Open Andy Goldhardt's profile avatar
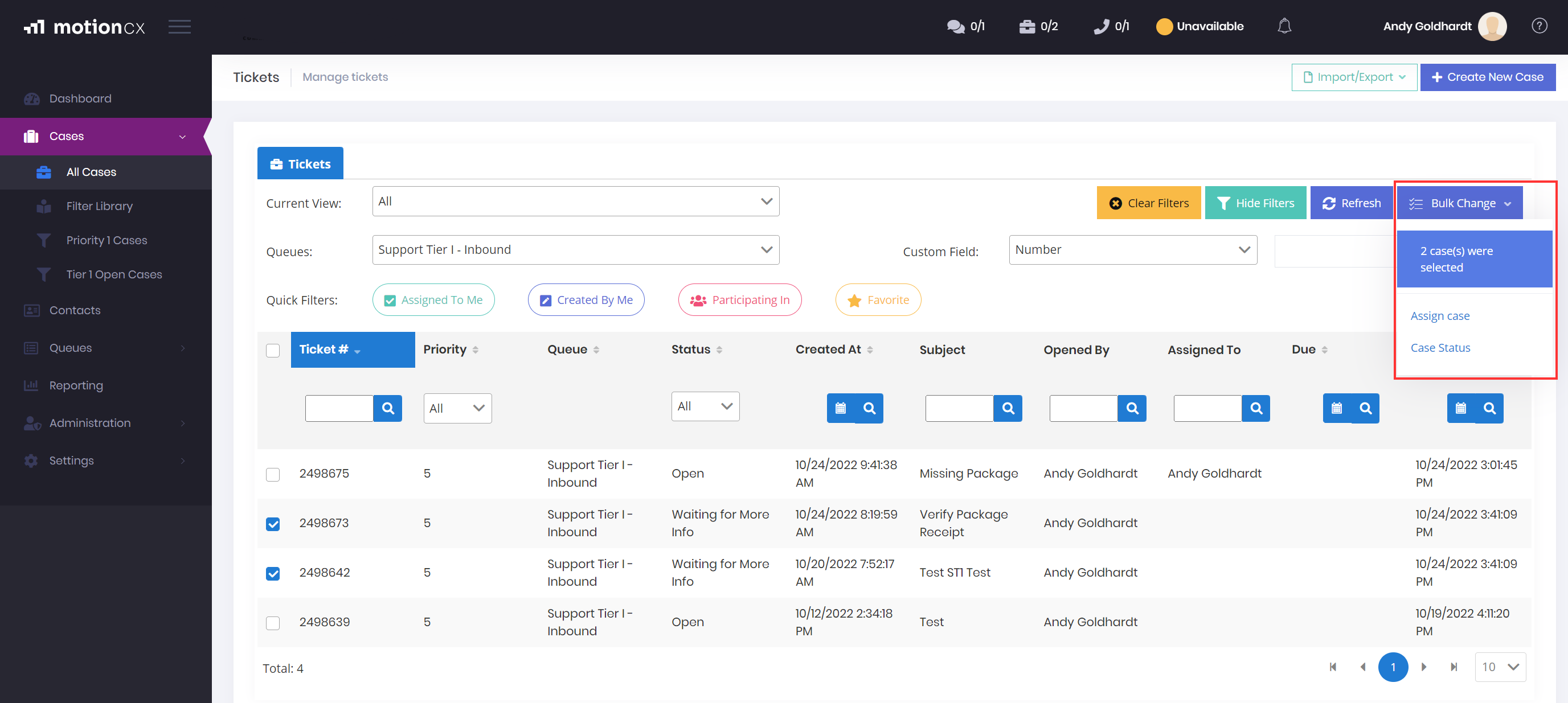Viewport: 1568px width, 703px height. click(x=1492, y=26)
